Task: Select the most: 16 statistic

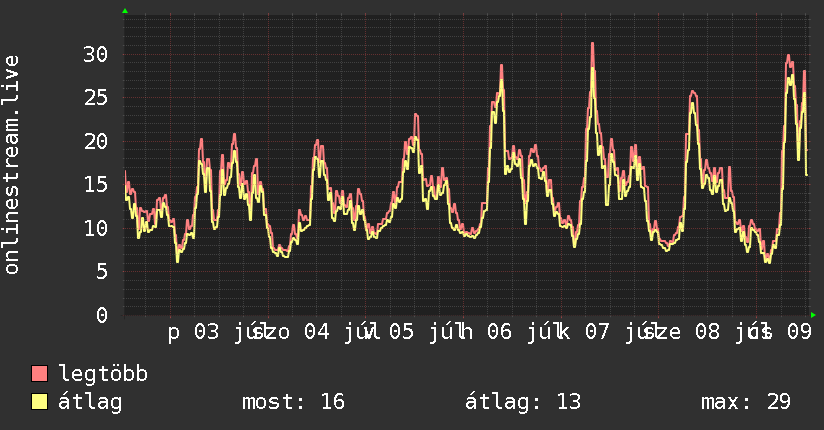Action: click(293, 402)
